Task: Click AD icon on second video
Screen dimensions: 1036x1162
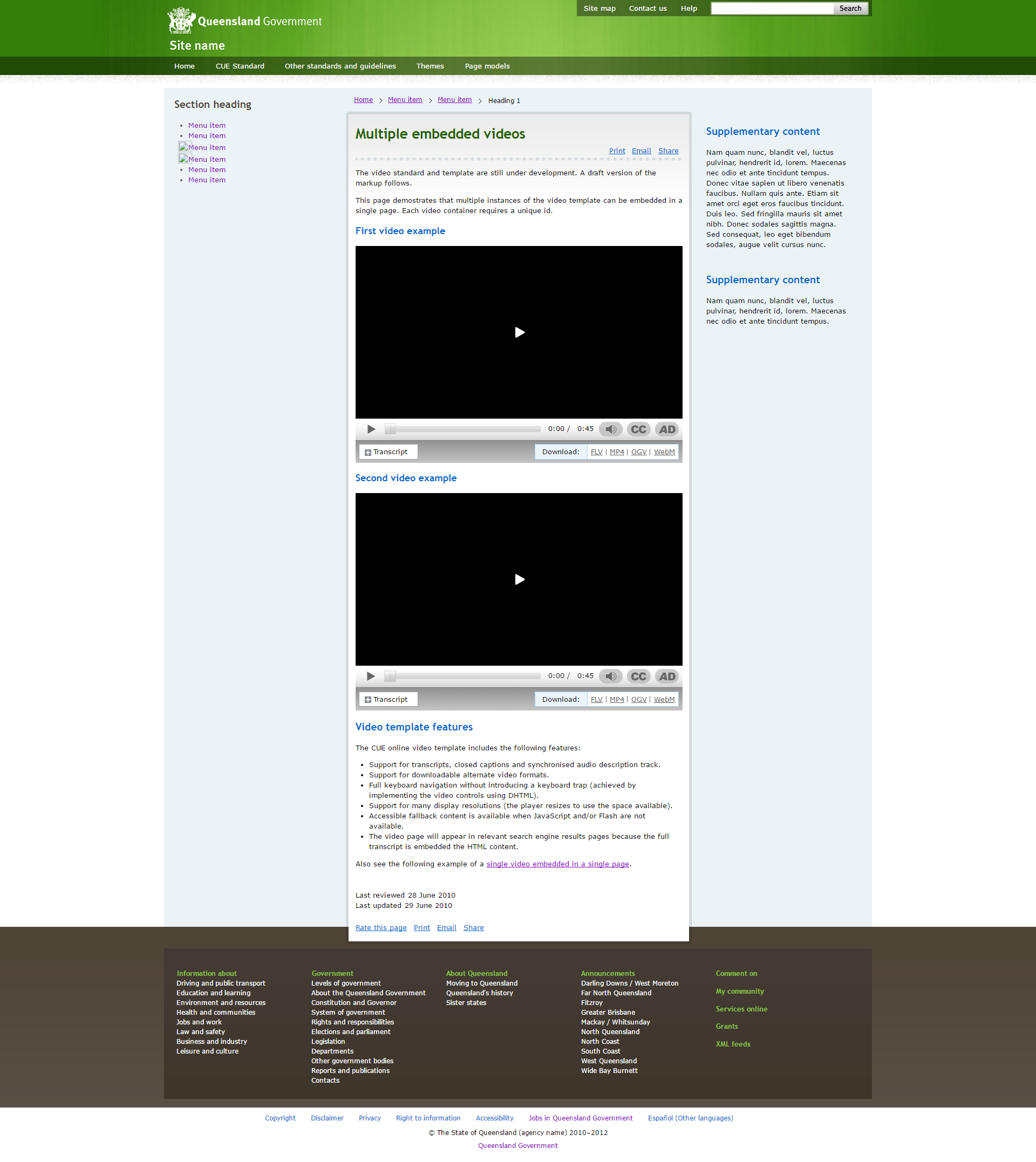Action: pos(666,676)
